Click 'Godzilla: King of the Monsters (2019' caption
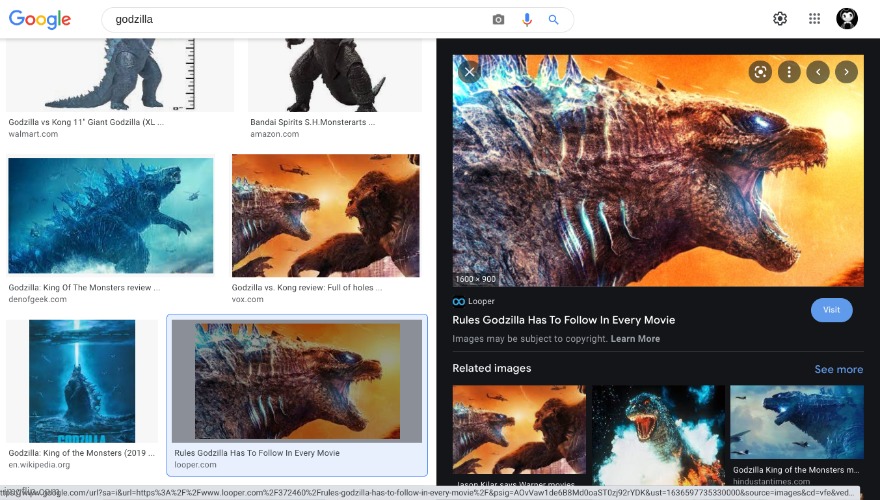880x500 pixels. (81, 453)
